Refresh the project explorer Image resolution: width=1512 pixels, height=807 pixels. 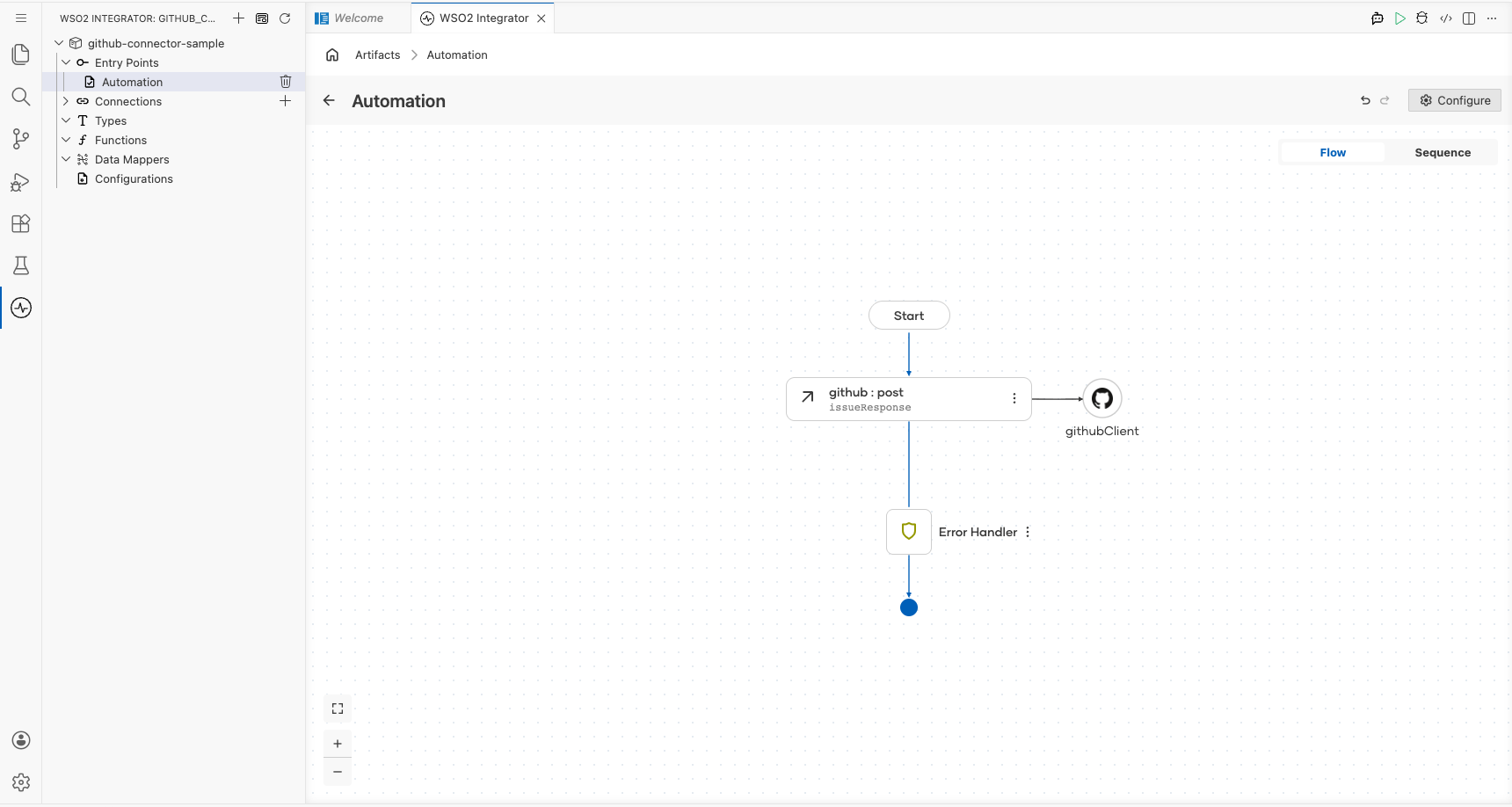coord(285,18)
